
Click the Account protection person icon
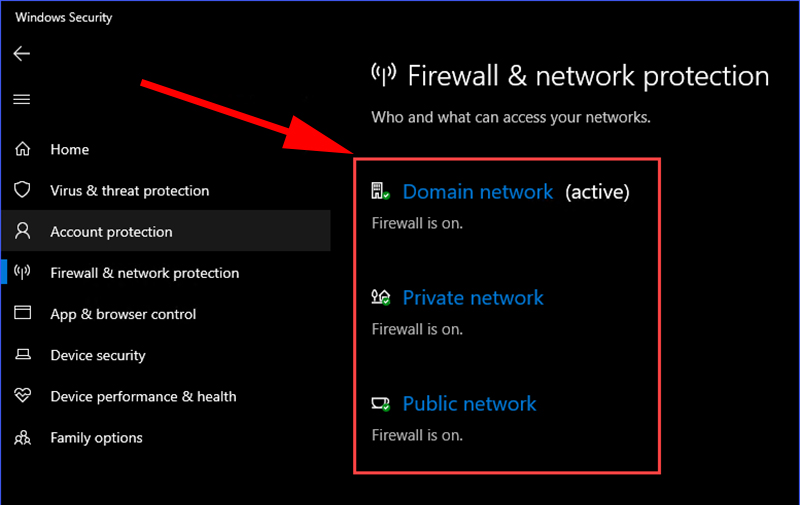coord(22,231)
